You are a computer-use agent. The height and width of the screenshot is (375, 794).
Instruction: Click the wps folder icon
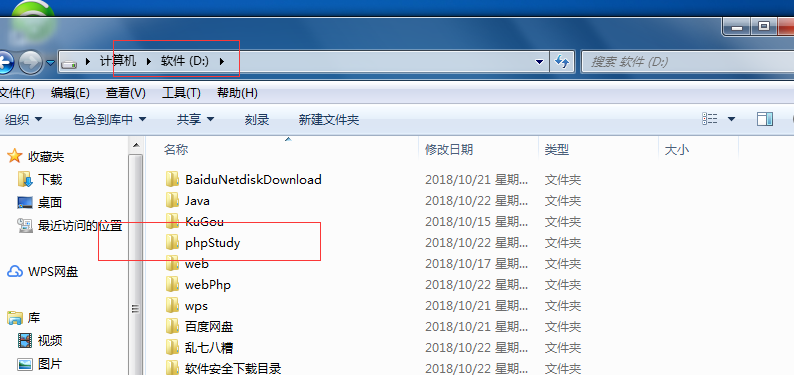(x=172, y=306)
